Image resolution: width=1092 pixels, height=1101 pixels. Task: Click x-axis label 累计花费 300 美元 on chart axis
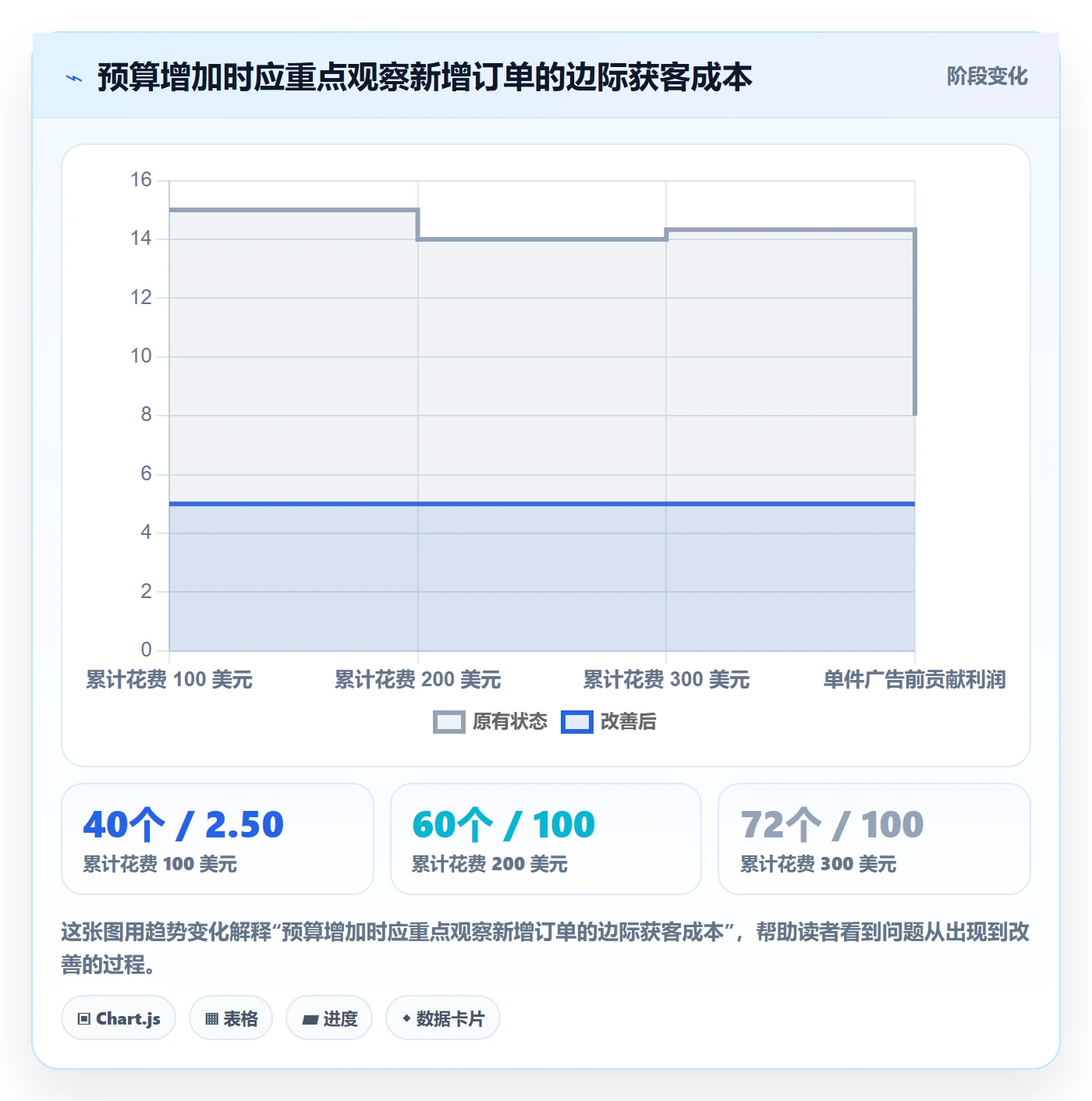[666, 680]
